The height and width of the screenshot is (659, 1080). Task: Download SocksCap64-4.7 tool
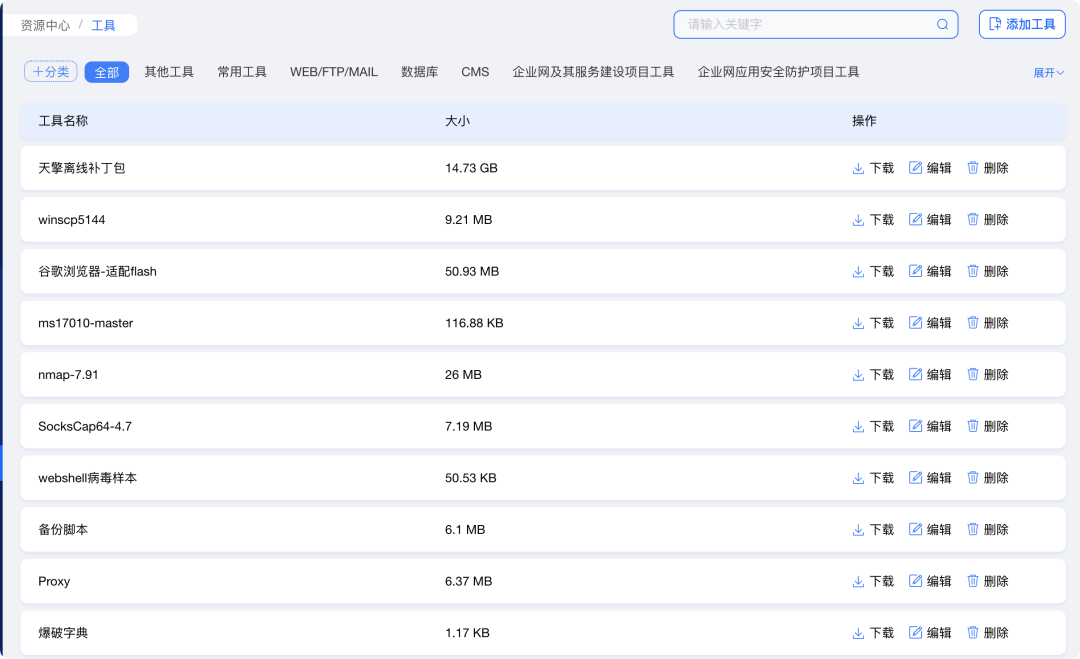(x=873, y=426)
